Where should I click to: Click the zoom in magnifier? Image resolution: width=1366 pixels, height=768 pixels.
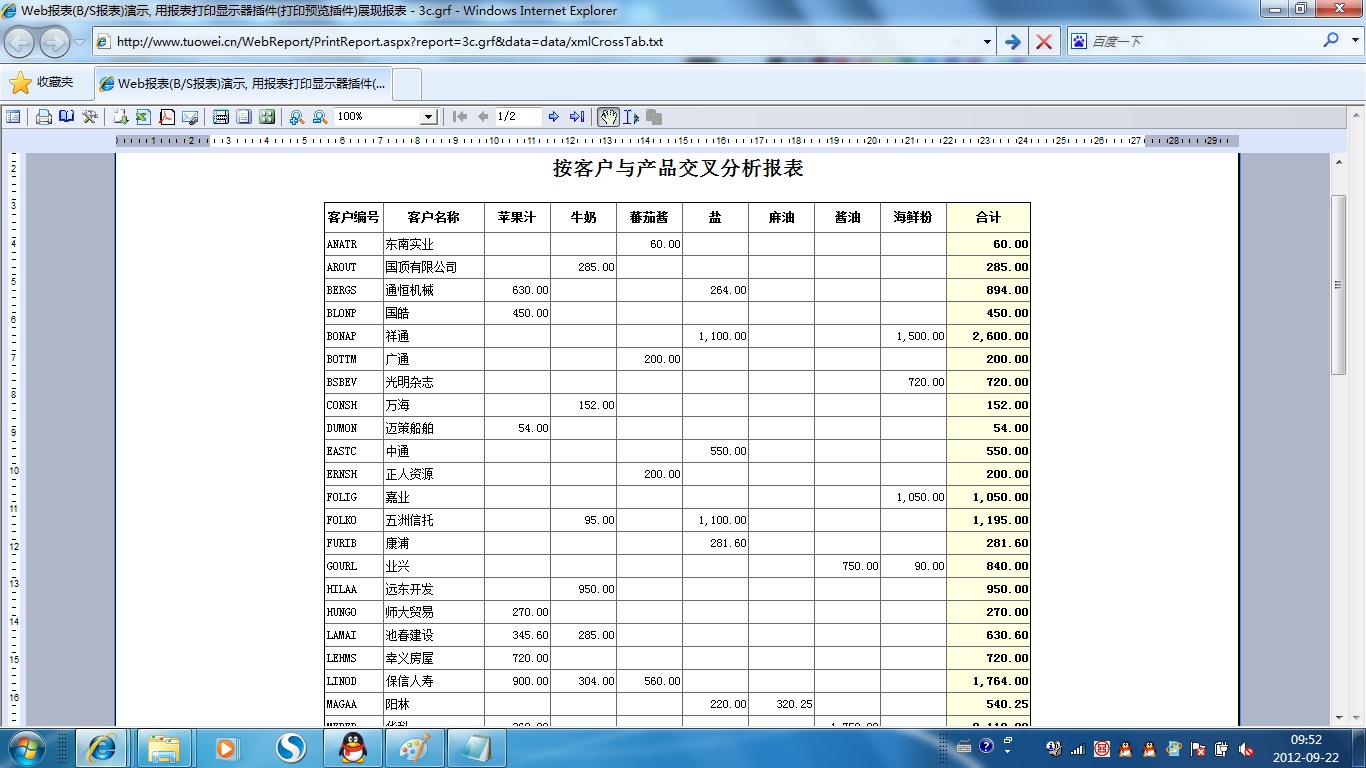297,117
